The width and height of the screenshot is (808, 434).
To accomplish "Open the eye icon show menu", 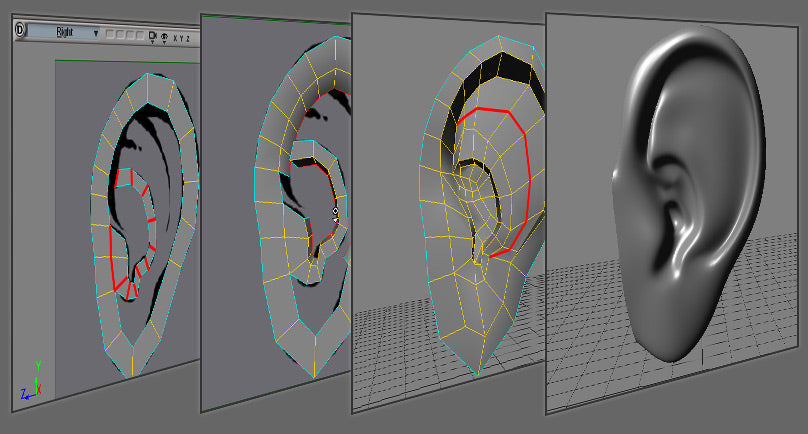I will point(164,38).
